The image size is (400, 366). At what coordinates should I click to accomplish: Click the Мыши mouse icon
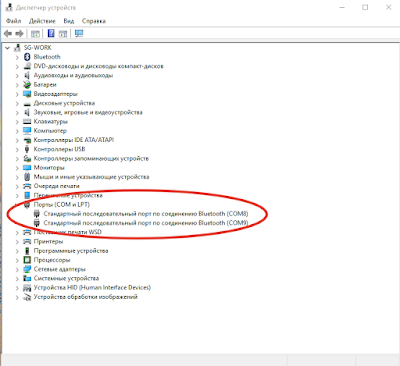pos(27,177)
